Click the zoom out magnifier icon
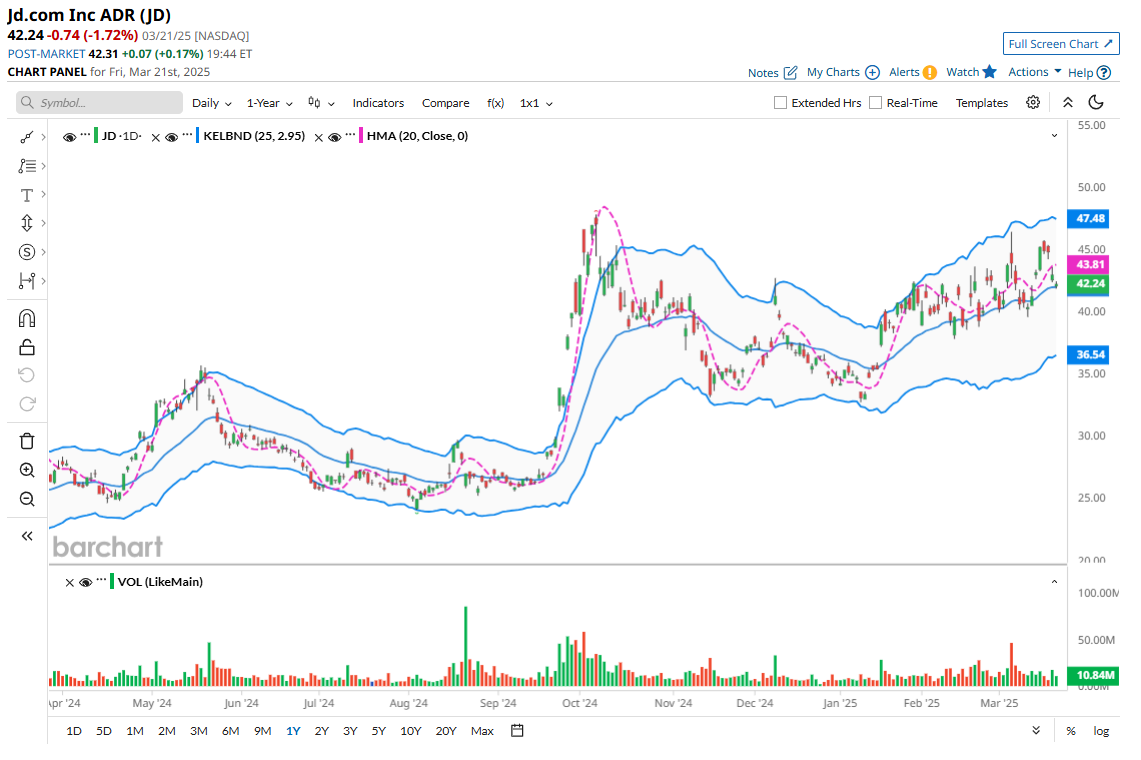The height and width of the screenshot is (760, 1141). pyautogui.click(x=27, y=499)
